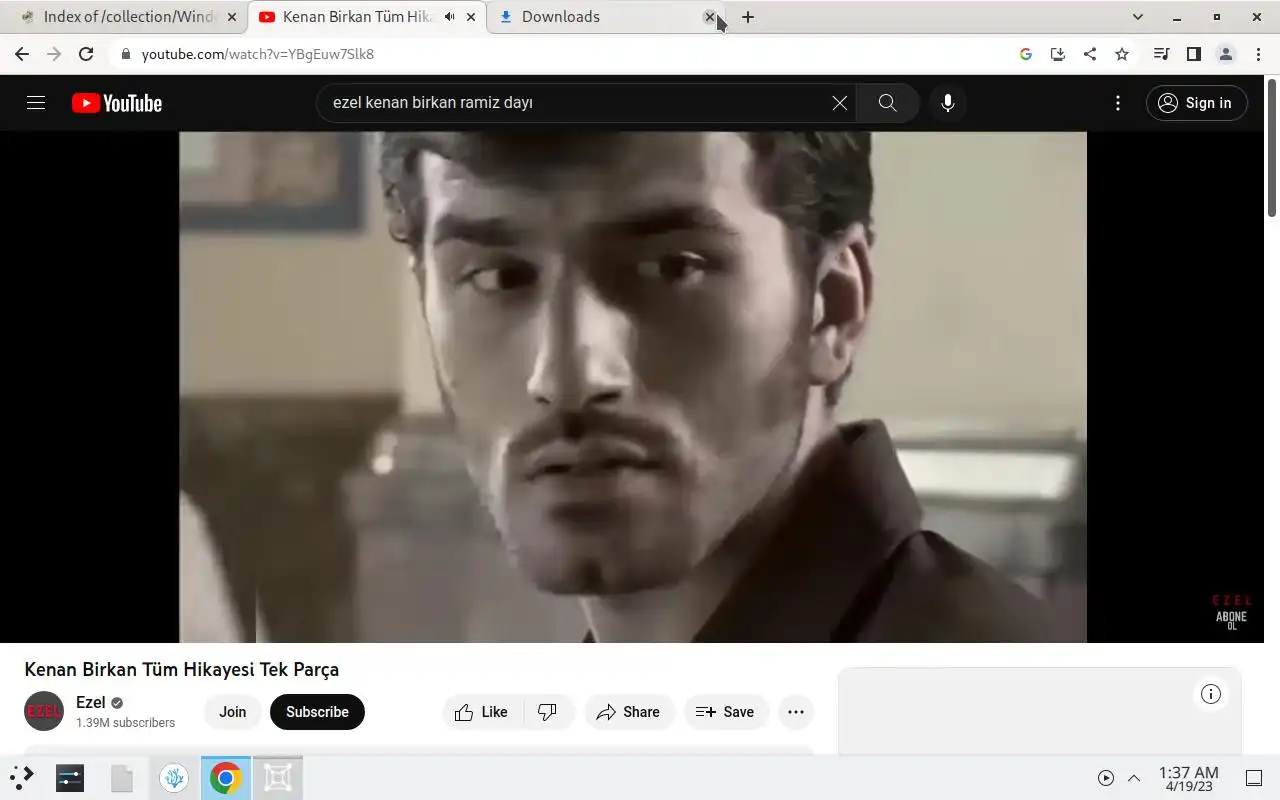Join the Ezel channel membership
1280x800 pixels.
(233, 712)
